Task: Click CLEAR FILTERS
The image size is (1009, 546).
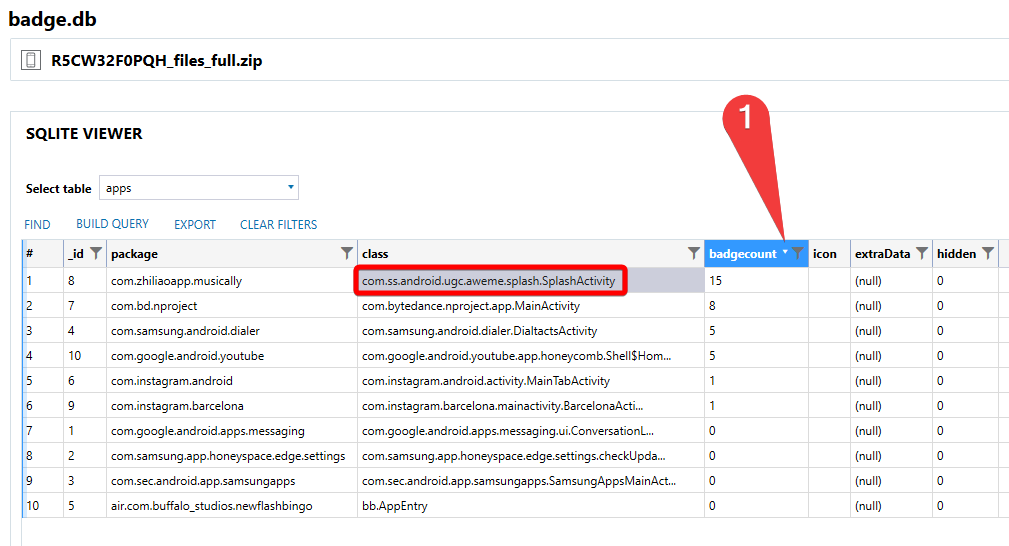Action: tap(279, 225)
